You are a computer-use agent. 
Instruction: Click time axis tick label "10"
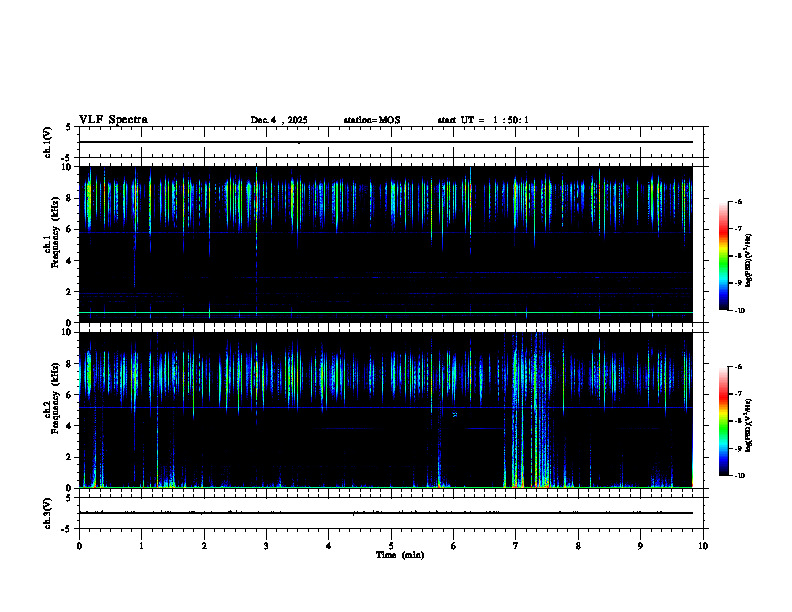tap(703, 546)
